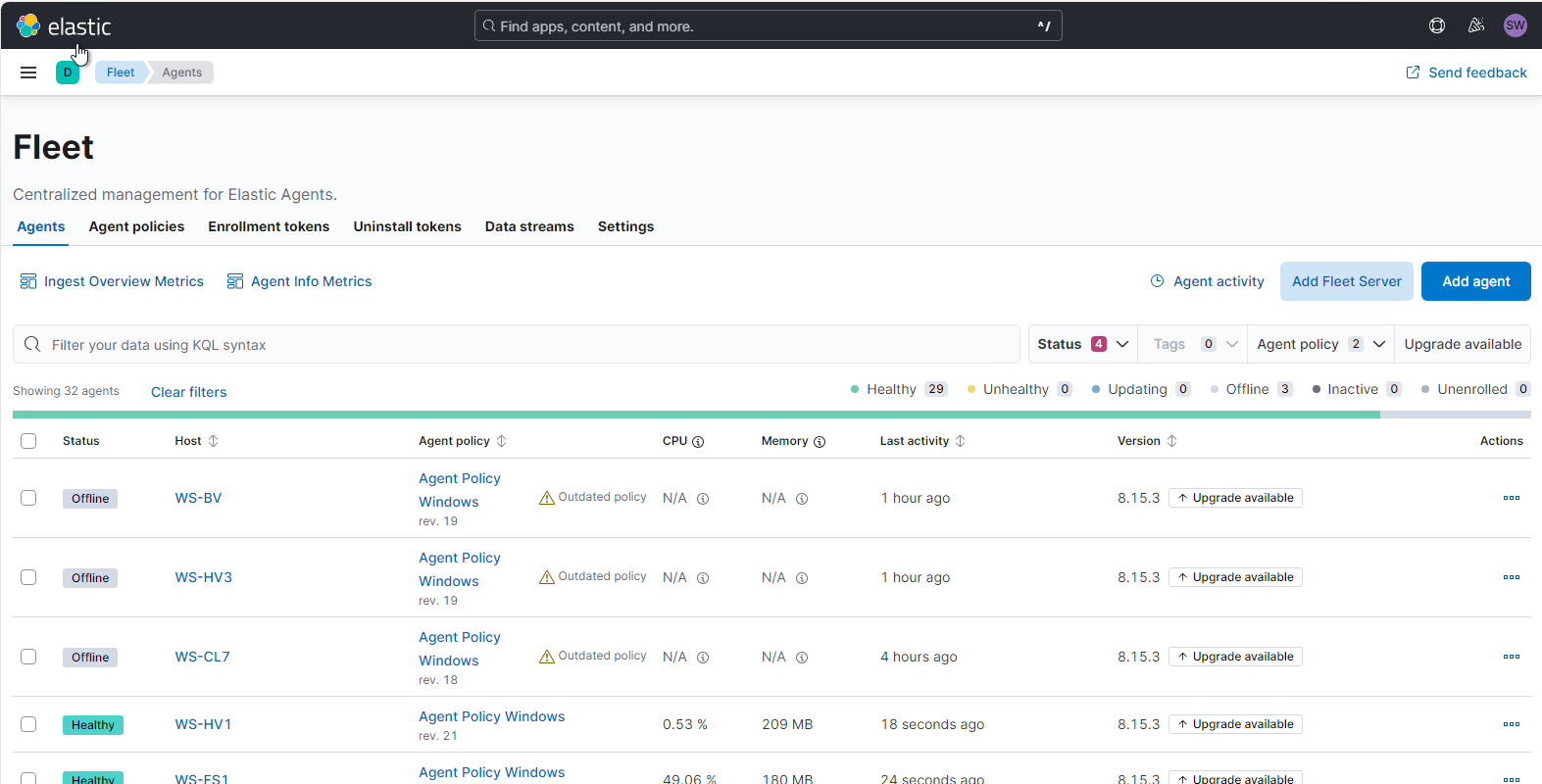This screenshot has height=784, width=1542.
Task: Open actions menu for WS-BV row
Action: 1512,498
